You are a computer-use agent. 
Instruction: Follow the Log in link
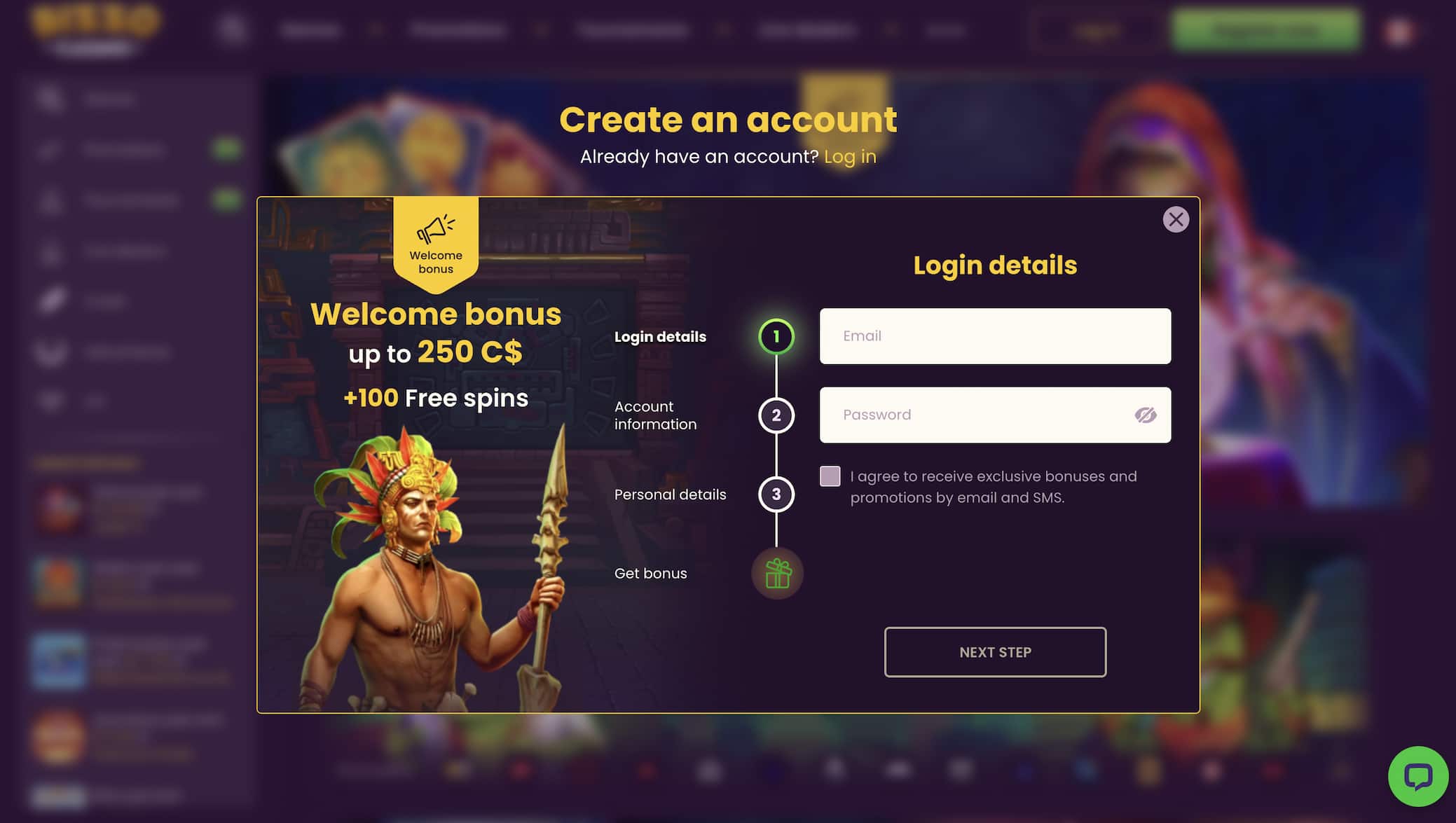(850, 157)
